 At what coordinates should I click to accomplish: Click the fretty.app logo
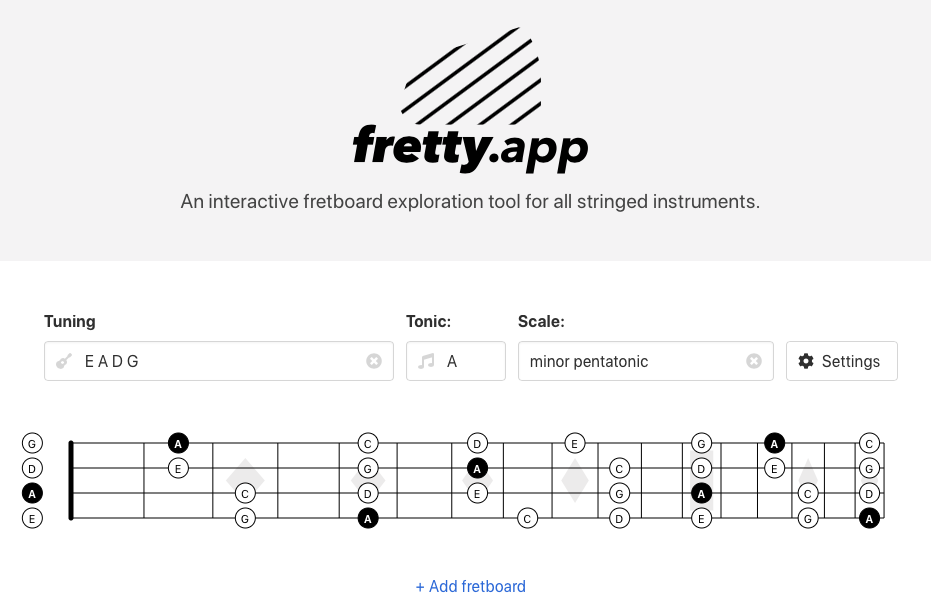click(x=470, y=100)
